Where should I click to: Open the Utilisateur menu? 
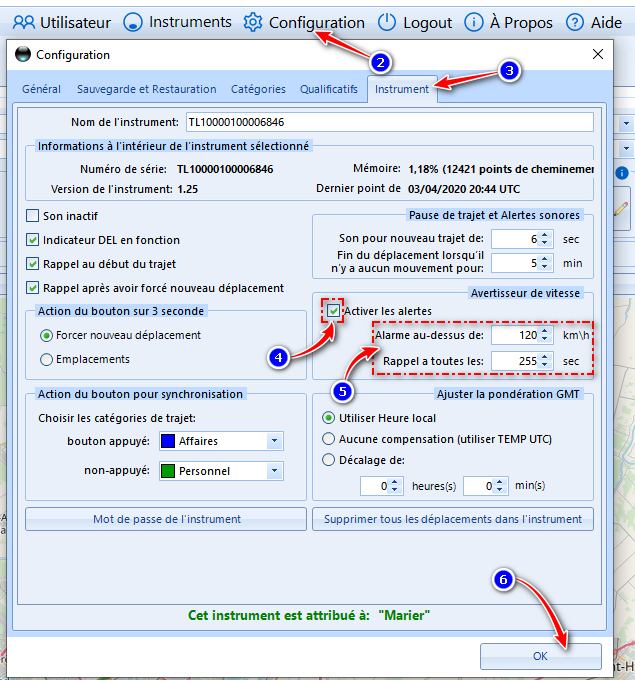[62, 22]
